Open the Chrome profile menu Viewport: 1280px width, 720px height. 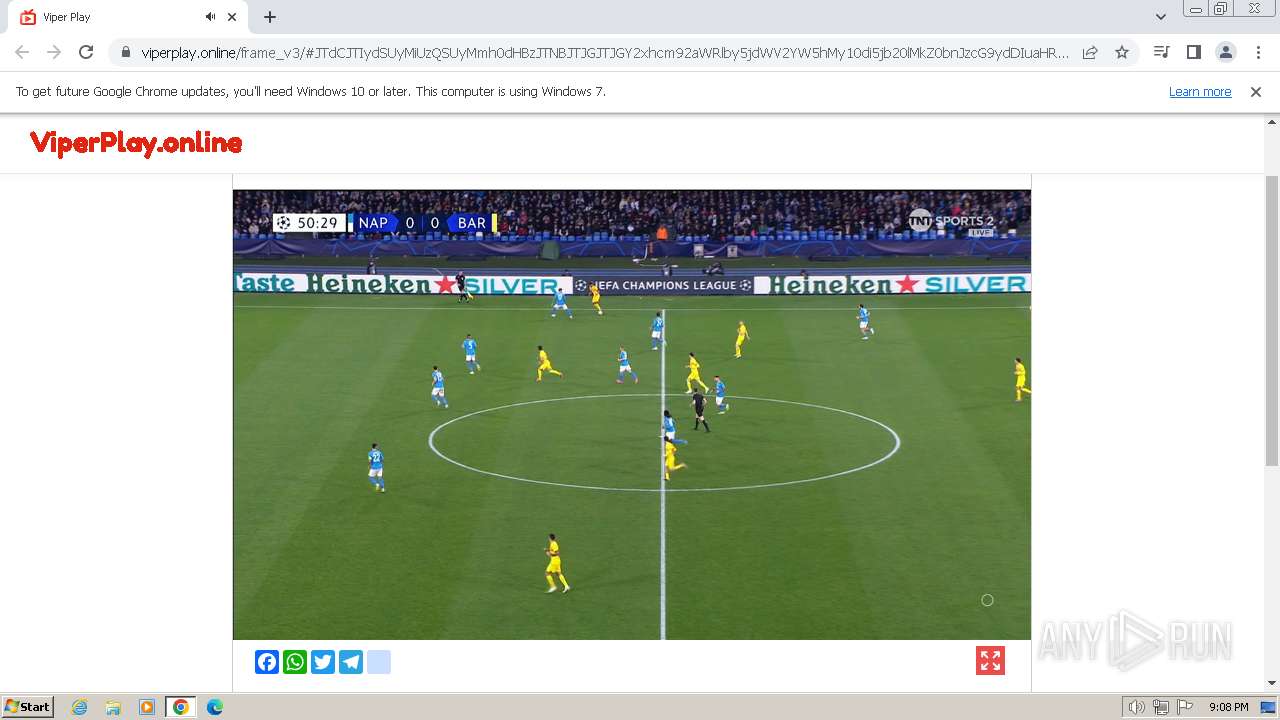click(1225, 52)
